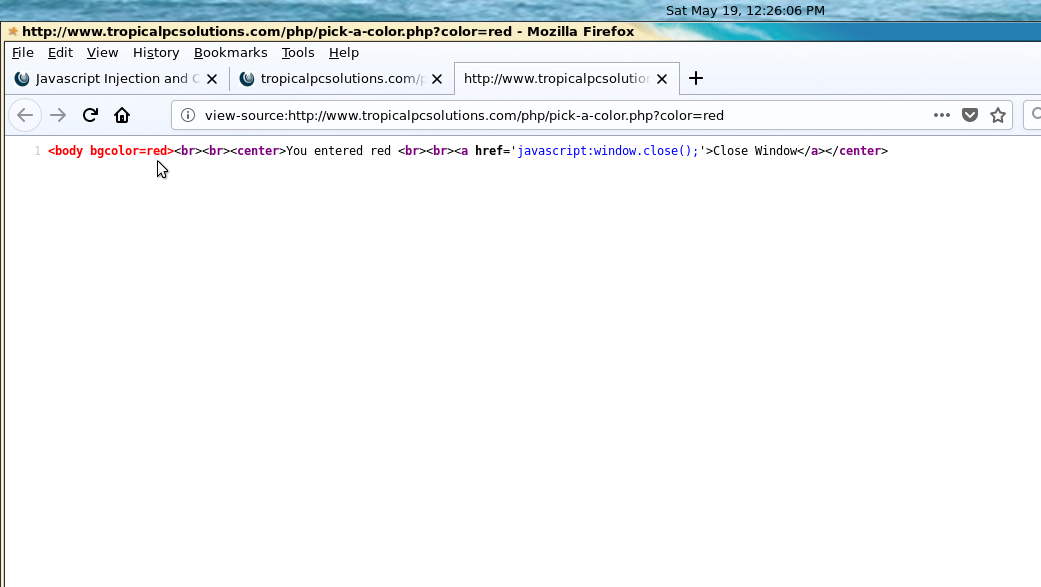Click line number 1 in source view
The image size is (1041, 587).
point(37,151)
